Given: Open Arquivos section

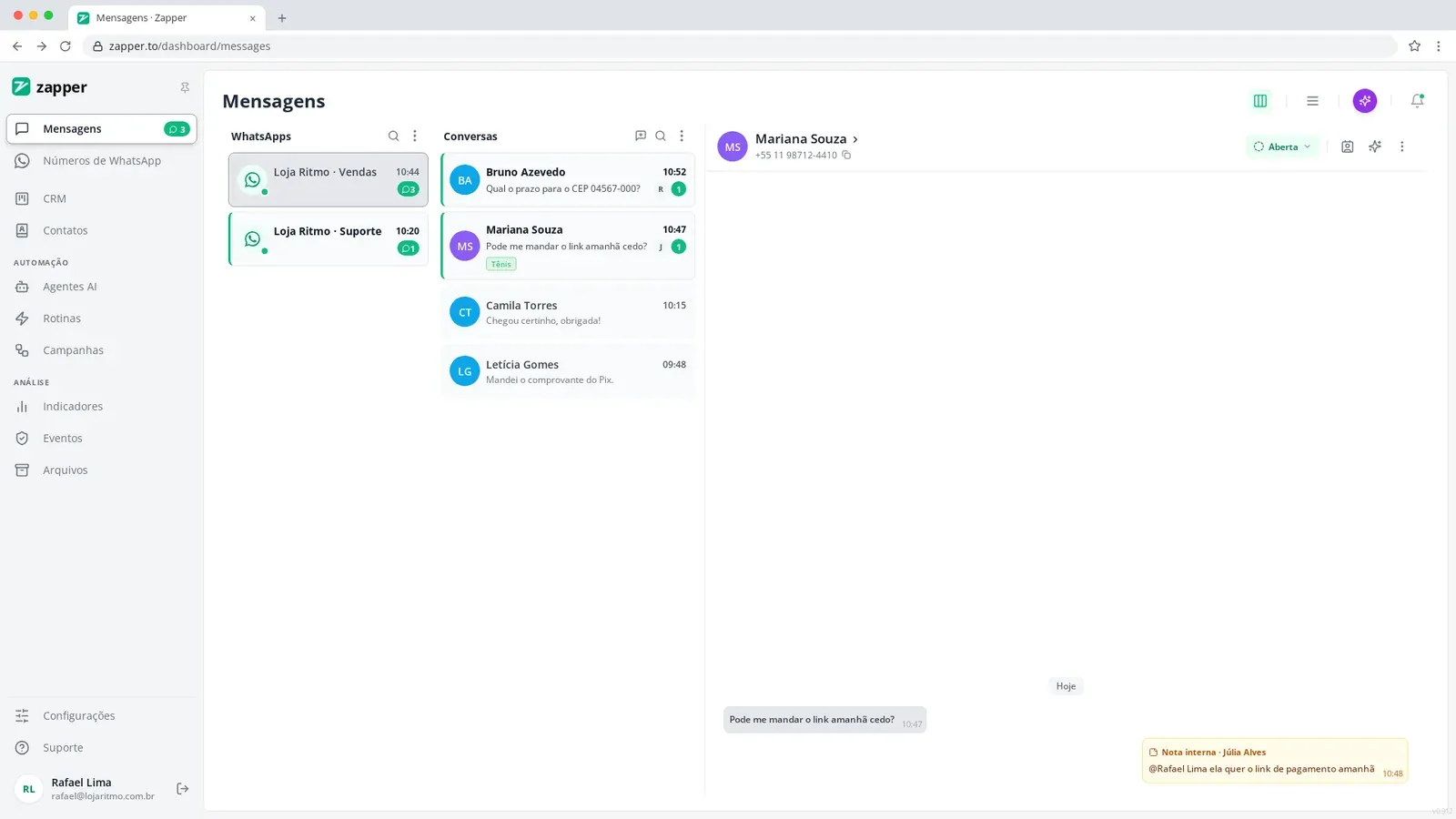Looking at the screenshot, I should [x=101, y=470].
